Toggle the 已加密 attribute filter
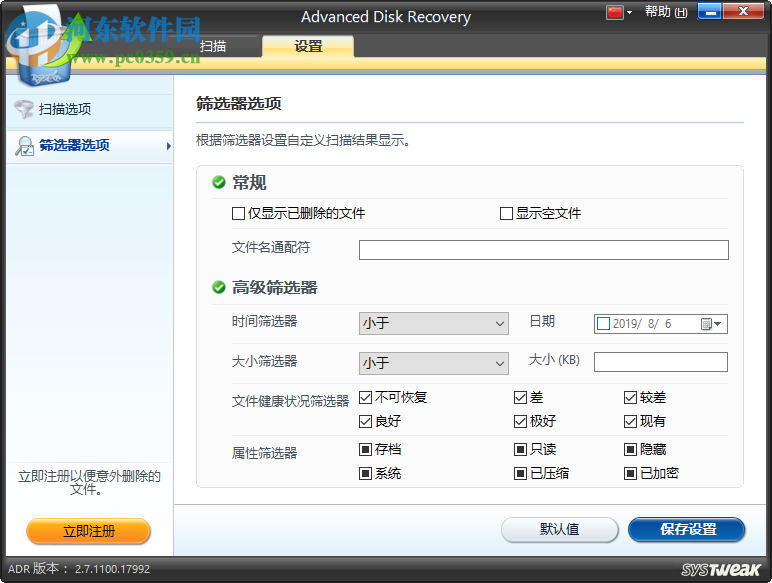 tap(631, 474)
